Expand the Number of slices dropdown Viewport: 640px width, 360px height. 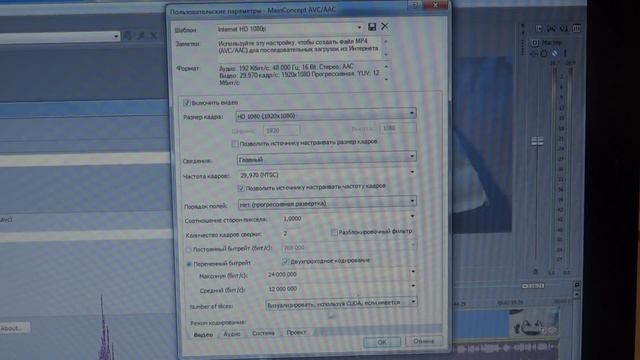[413, 302]
